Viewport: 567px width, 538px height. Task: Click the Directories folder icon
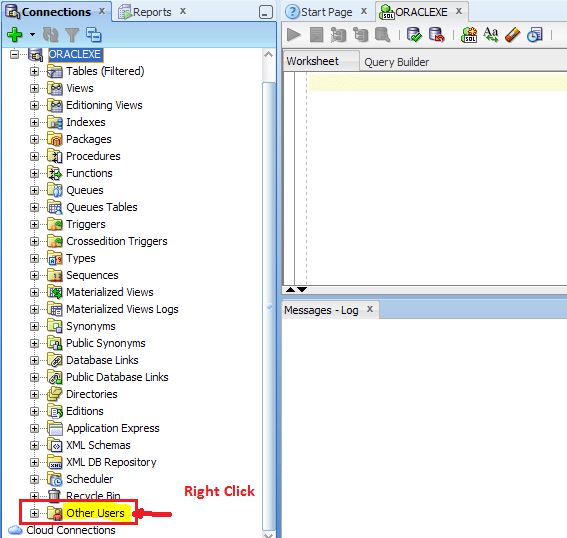[55, 394]
